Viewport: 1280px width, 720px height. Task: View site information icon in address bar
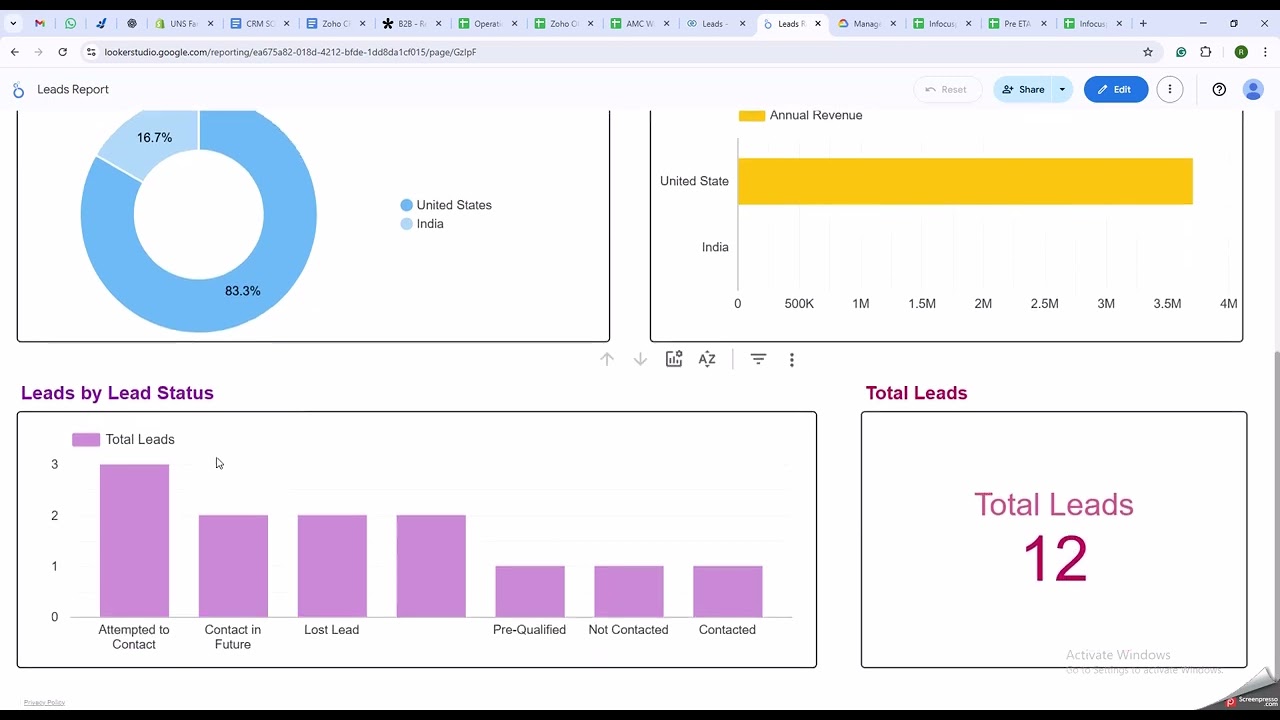tap(91, 52)
